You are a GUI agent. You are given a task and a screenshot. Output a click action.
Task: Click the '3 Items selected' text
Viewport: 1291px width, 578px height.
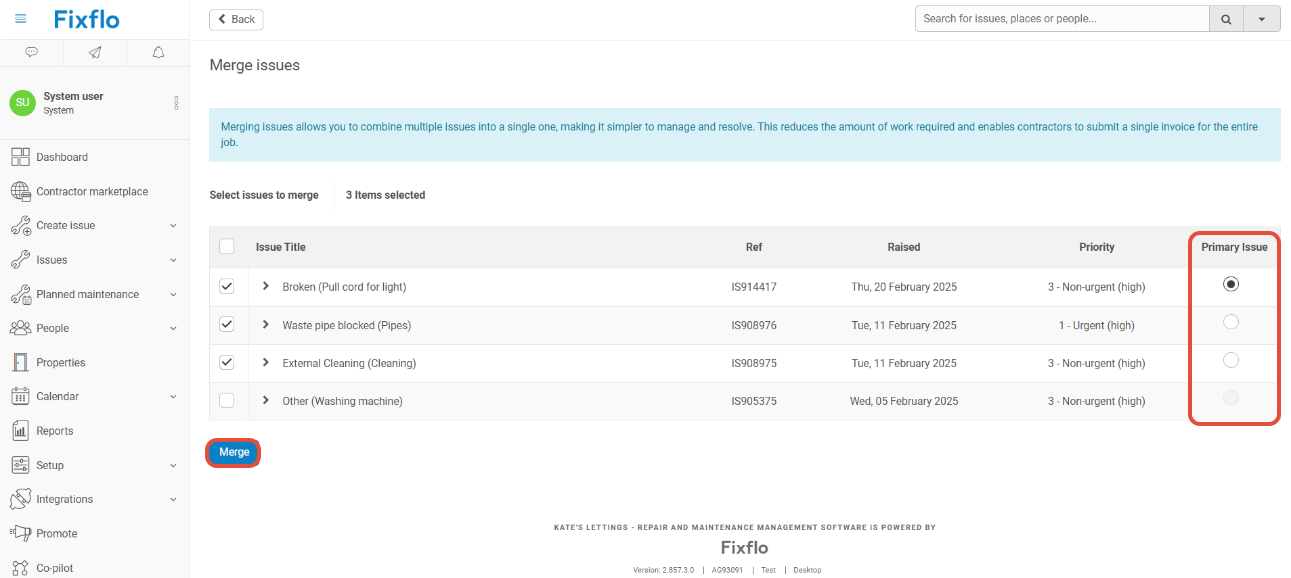pyautogui.click(x=385, y=195)
